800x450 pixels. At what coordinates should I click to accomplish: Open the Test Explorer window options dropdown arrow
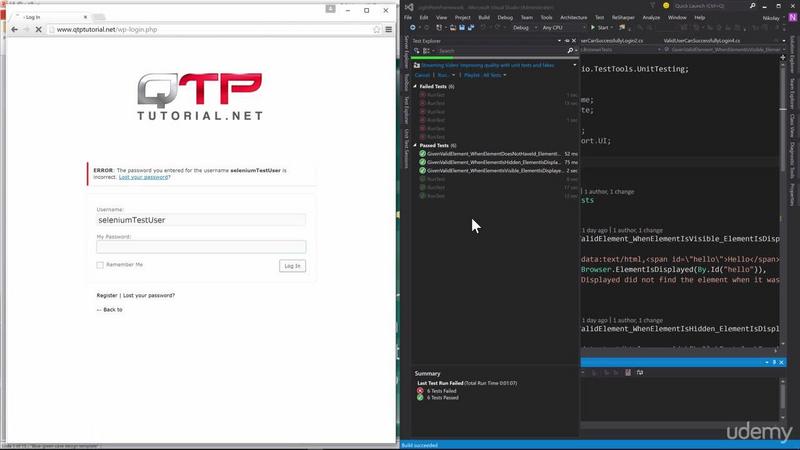point(560,41)
